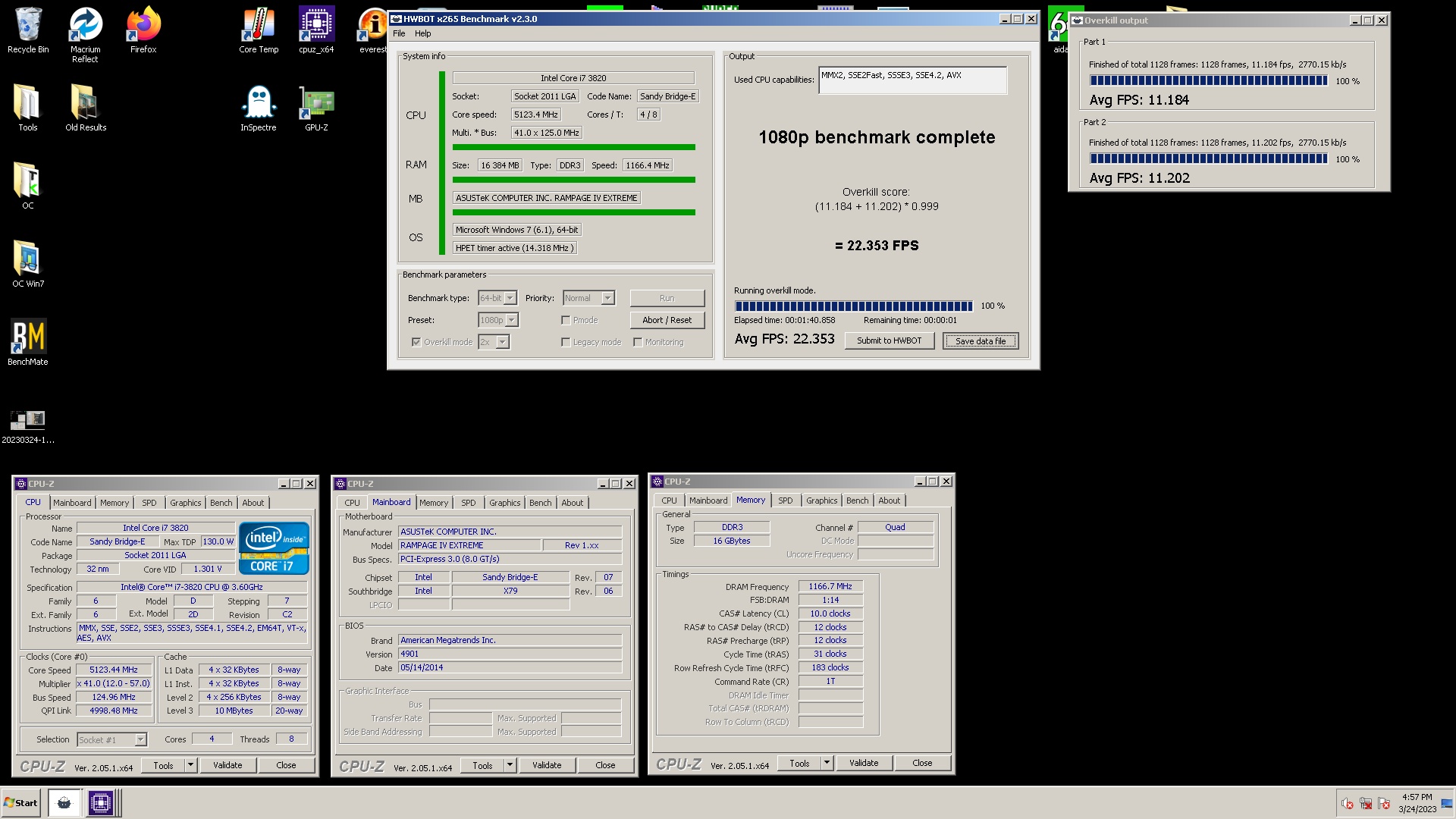Click the first CPU-Z window title icon
Viewport: 1456px width, 819px height.
21,484
